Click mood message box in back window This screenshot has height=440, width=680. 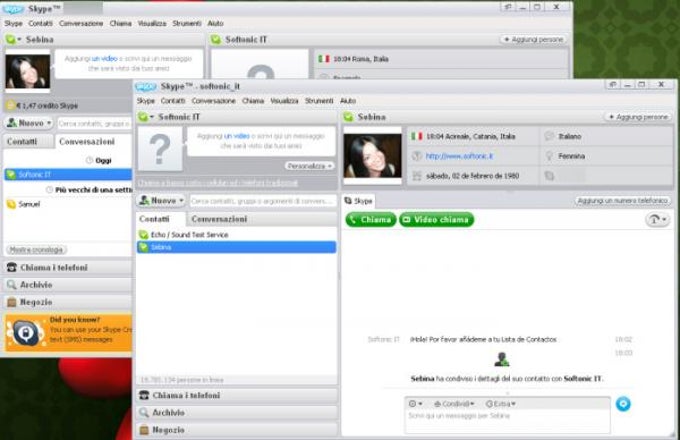[128, 63]
